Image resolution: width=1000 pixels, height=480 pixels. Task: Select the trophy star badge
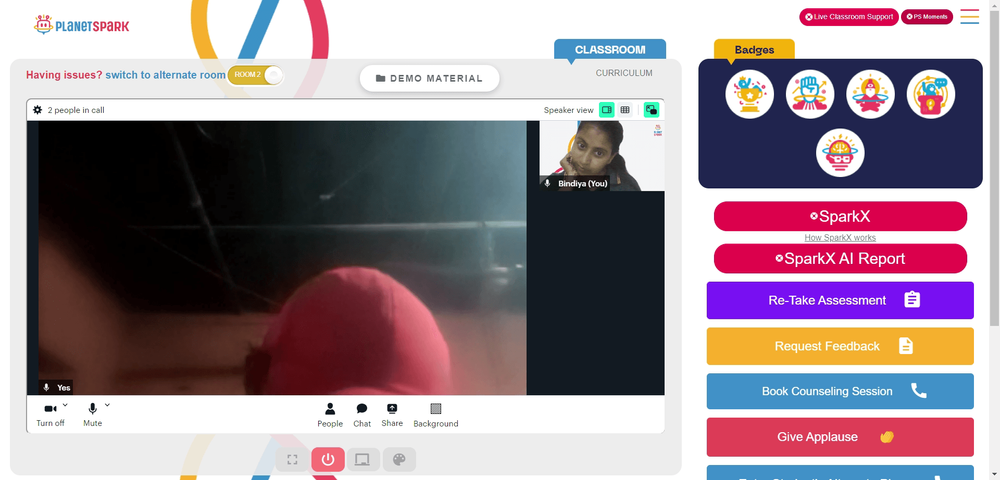749,94
